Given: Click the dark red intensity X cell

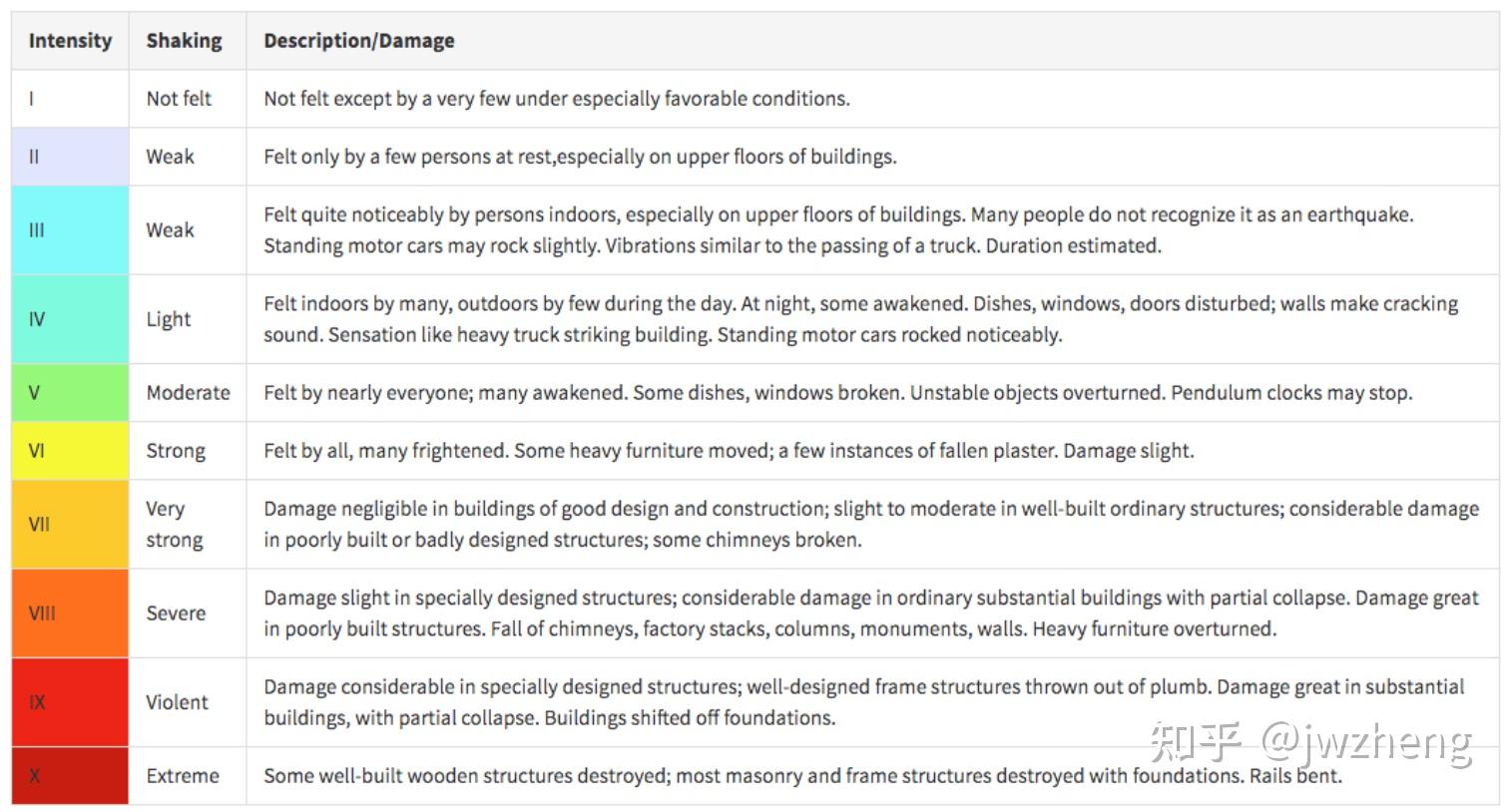Looking at the screenshot, I should click(x=70, y=775).
